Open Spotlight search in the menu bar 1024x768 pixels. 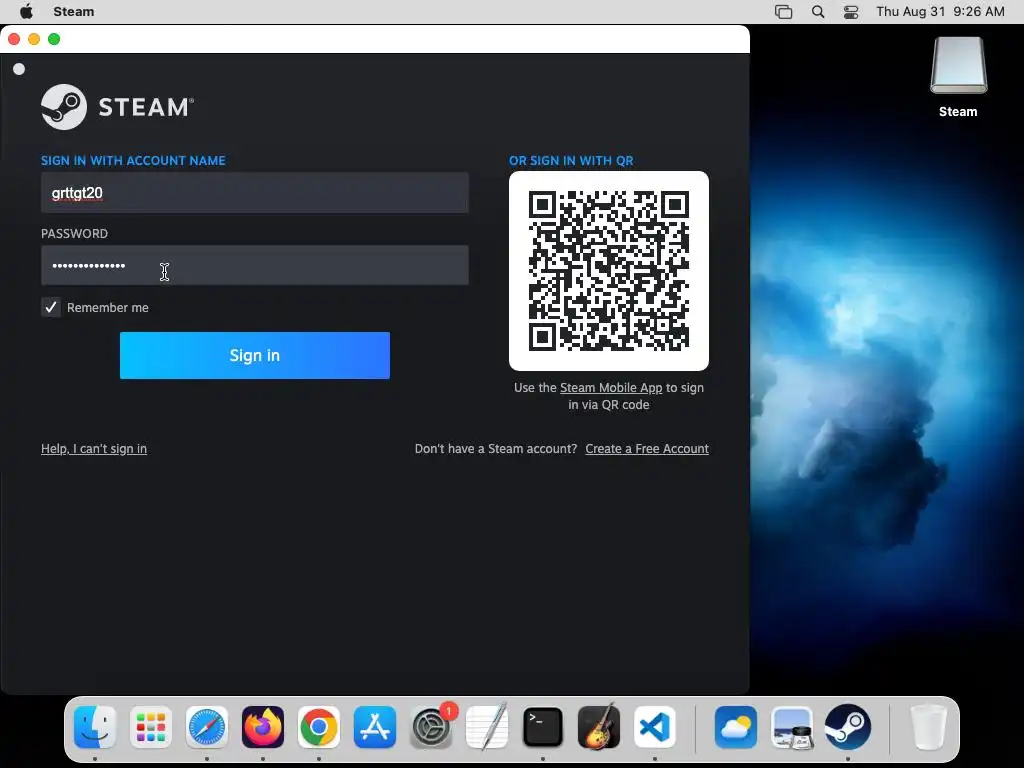[818, 12]
